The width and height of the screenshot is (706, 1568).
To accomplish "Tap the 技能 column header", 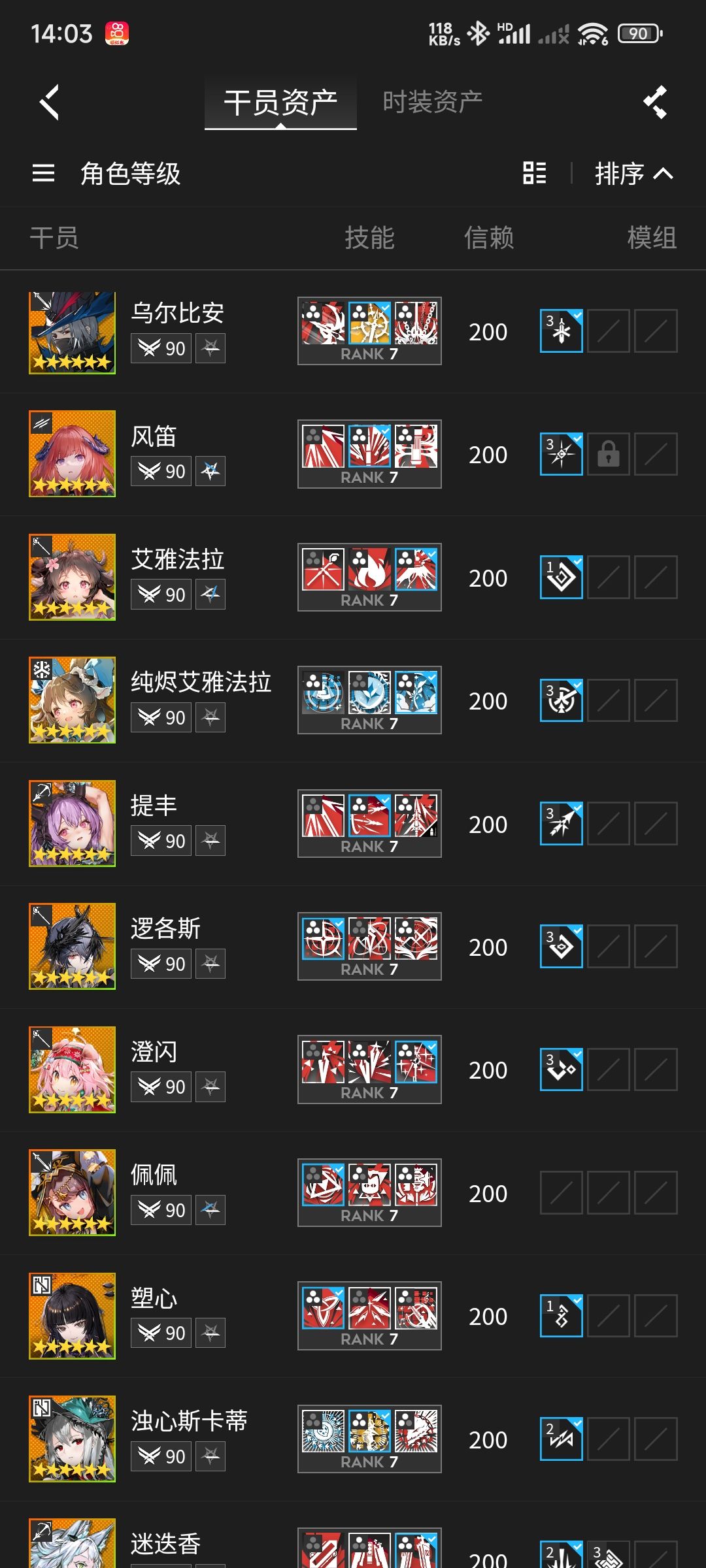I will pos(369,238).
